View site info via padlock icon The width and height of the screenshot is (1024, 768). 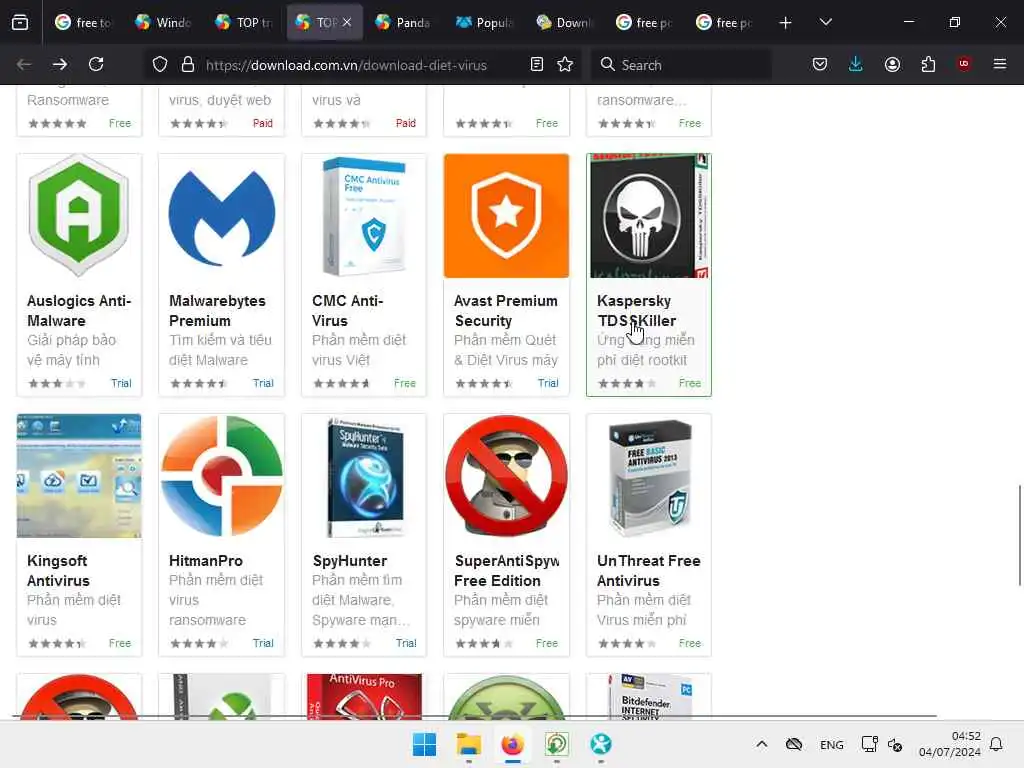(188, 64)
